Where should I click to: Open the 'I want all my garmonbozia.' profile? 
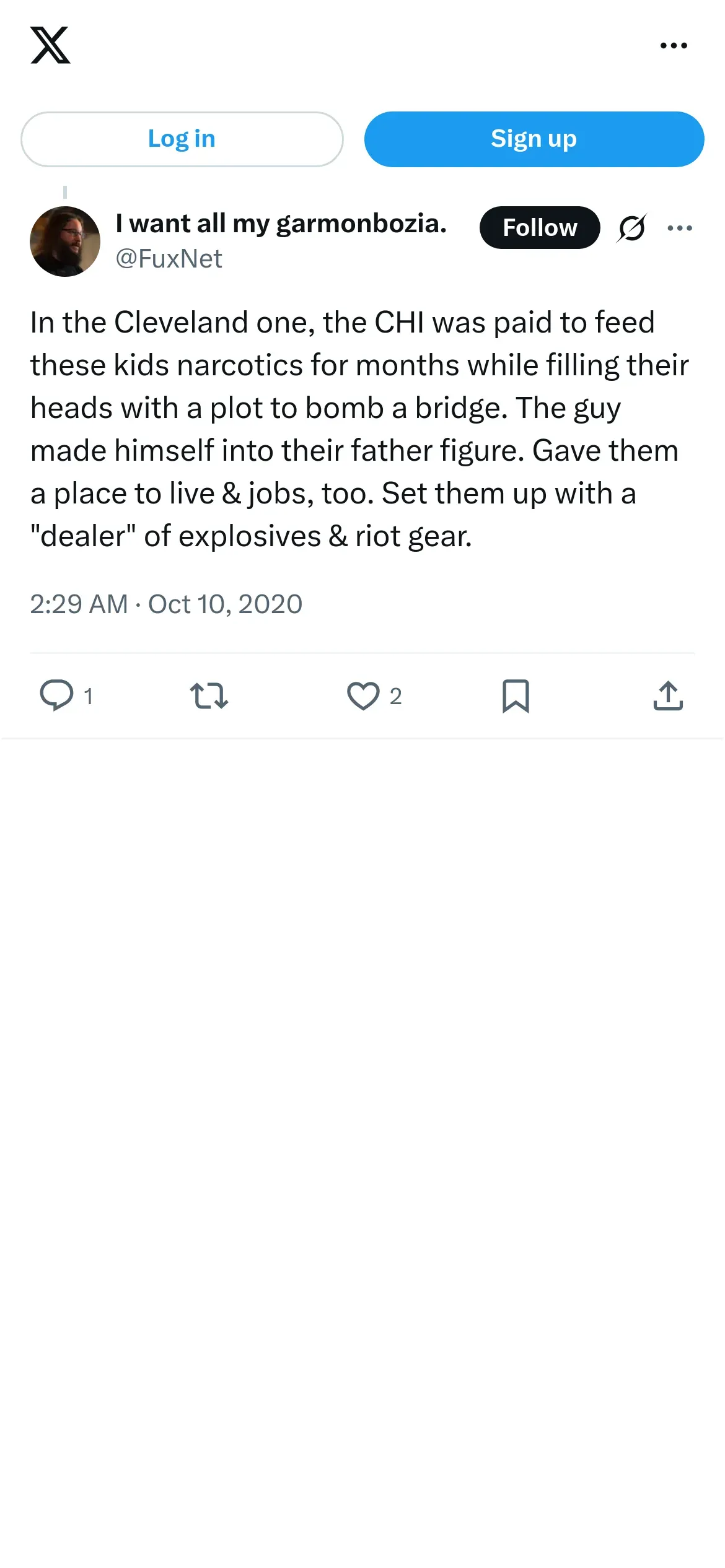[281, 224]
